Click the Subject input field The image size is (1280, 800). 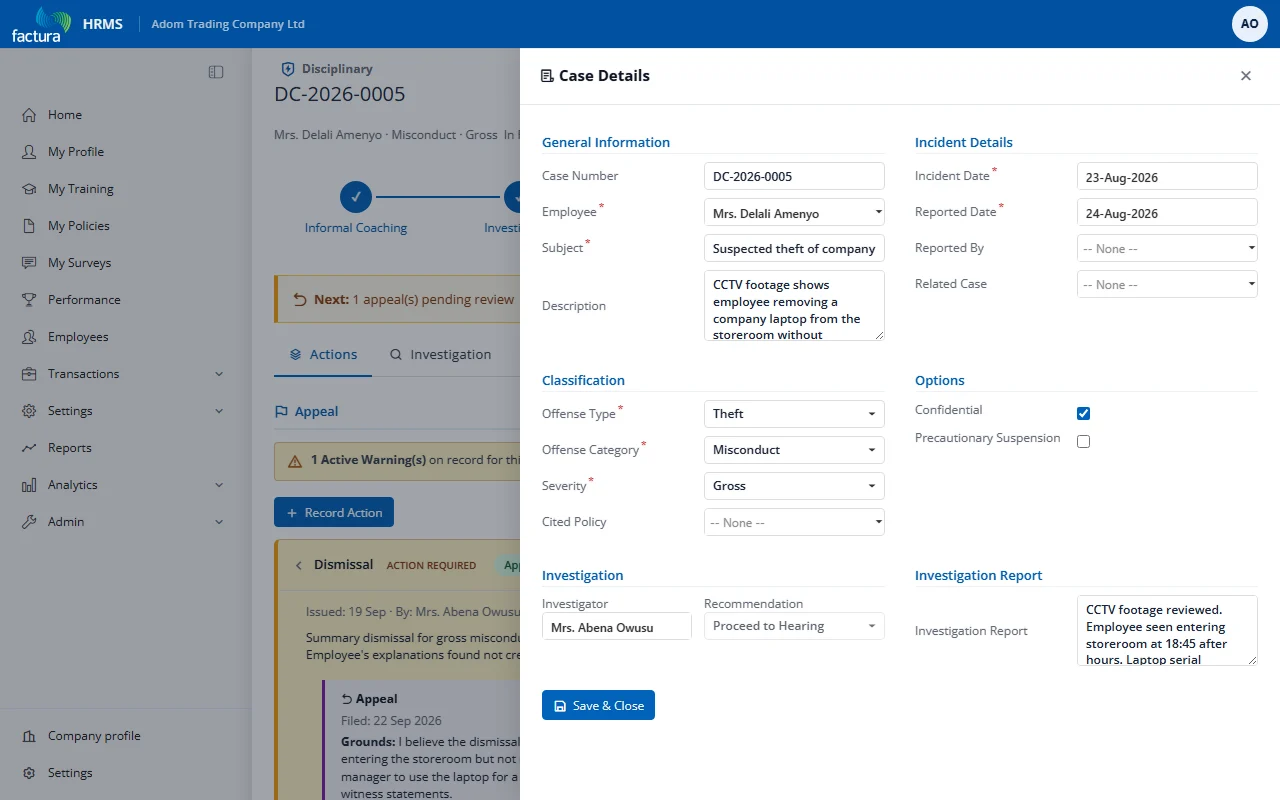click(794, 248)
